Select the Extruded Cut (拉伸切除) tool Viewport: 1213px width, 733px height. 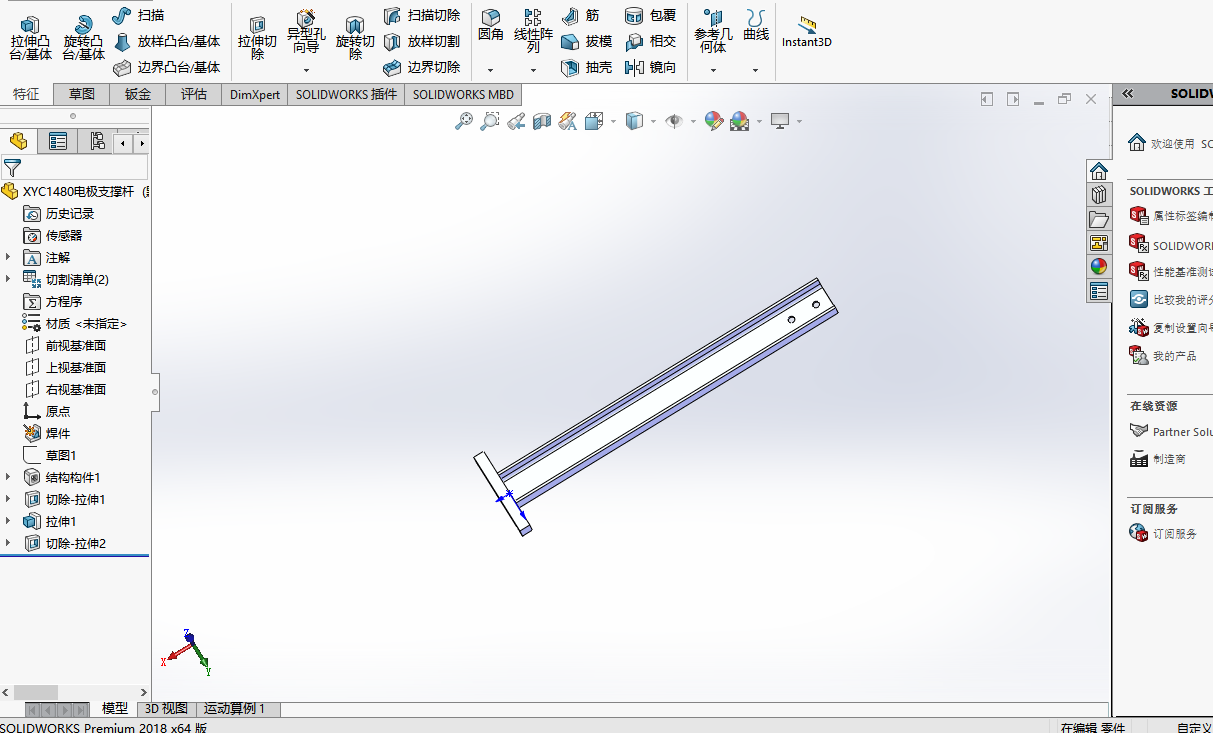257,38
